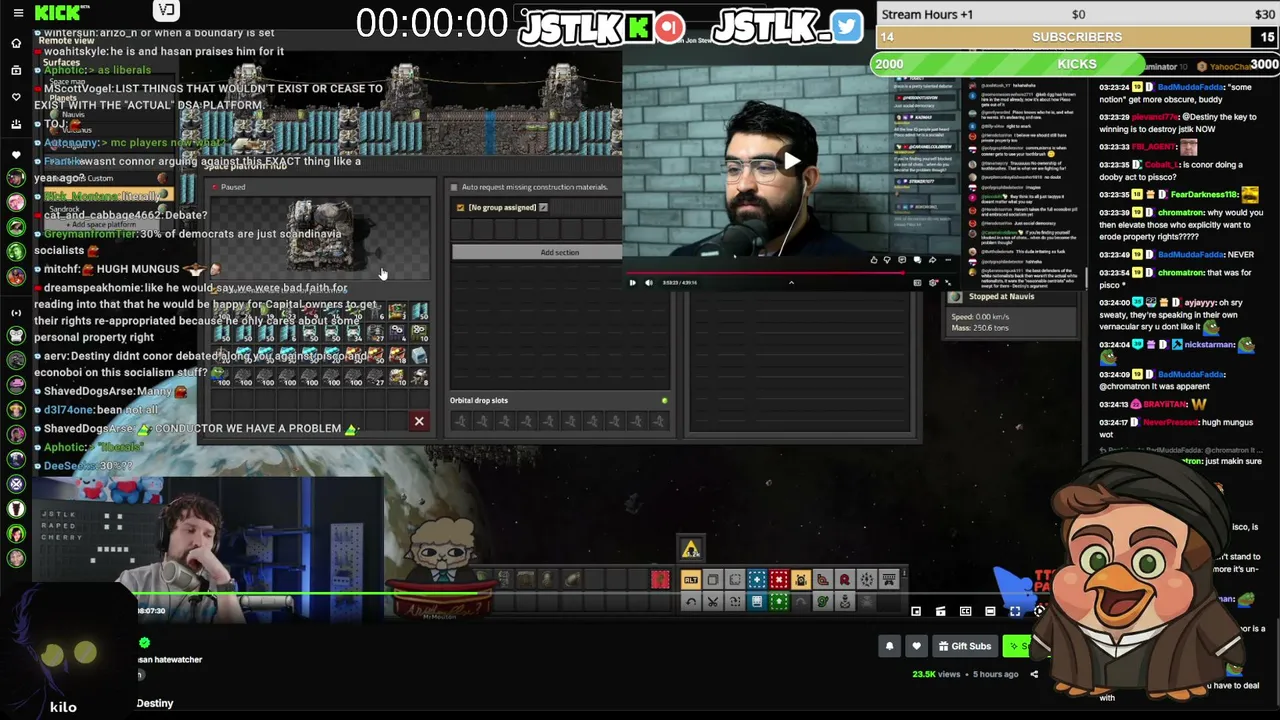Screen dimensions: 1280x720
Task: Click the Stream Hours +1 label
Action: point(927,14)
